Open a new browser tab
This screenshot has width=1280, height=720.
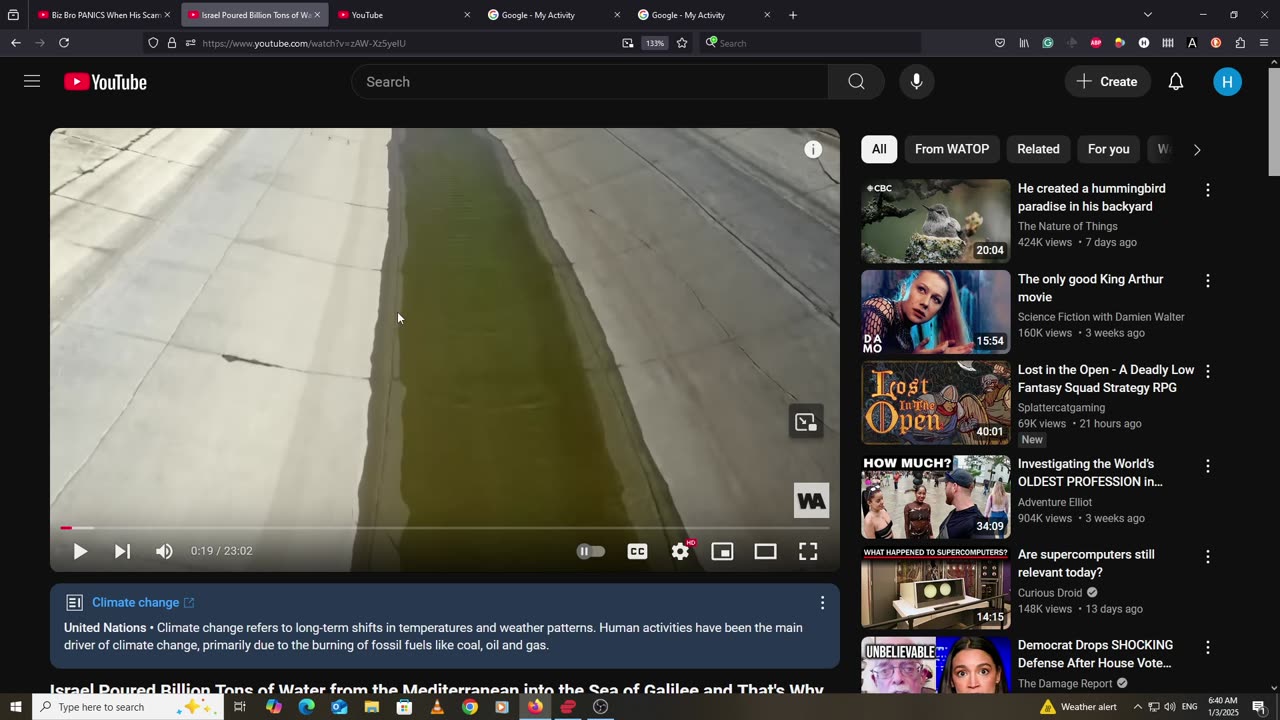[x=793, y=15]
